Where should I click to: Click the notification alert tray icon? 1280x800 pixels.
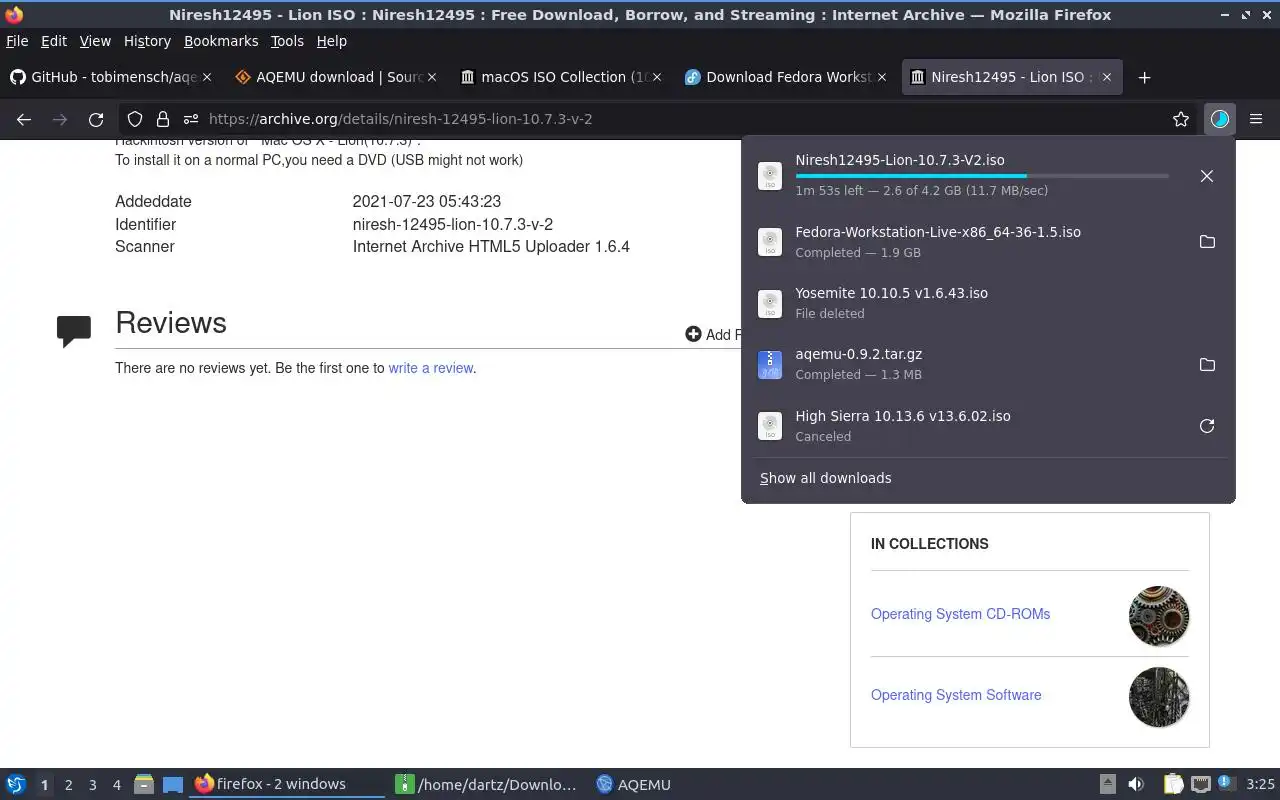point(1226,784)
